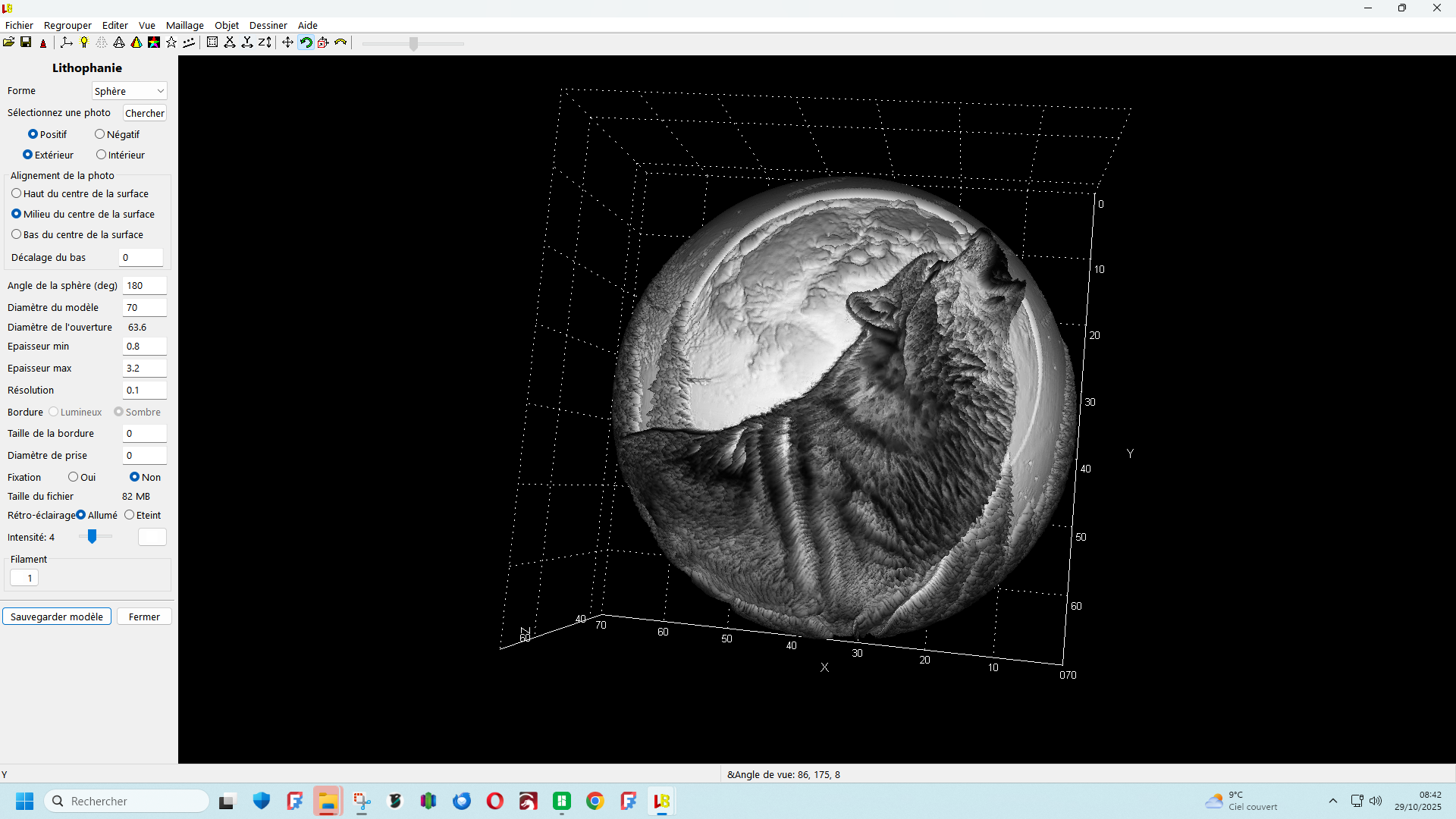This screenshot has height=819, width=1456.
Task: Select the Négatif radio button
Action: (99, 134)
